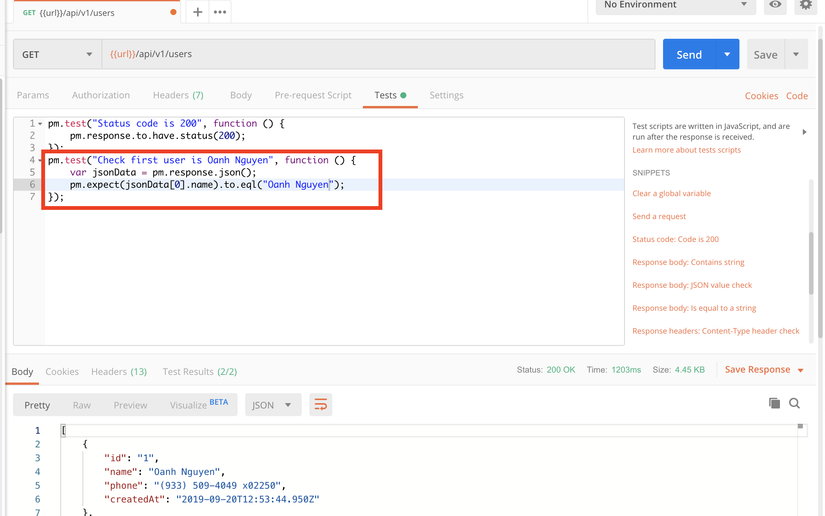Select Preview response view
825x516 pixels.
(x=130, y=405)
